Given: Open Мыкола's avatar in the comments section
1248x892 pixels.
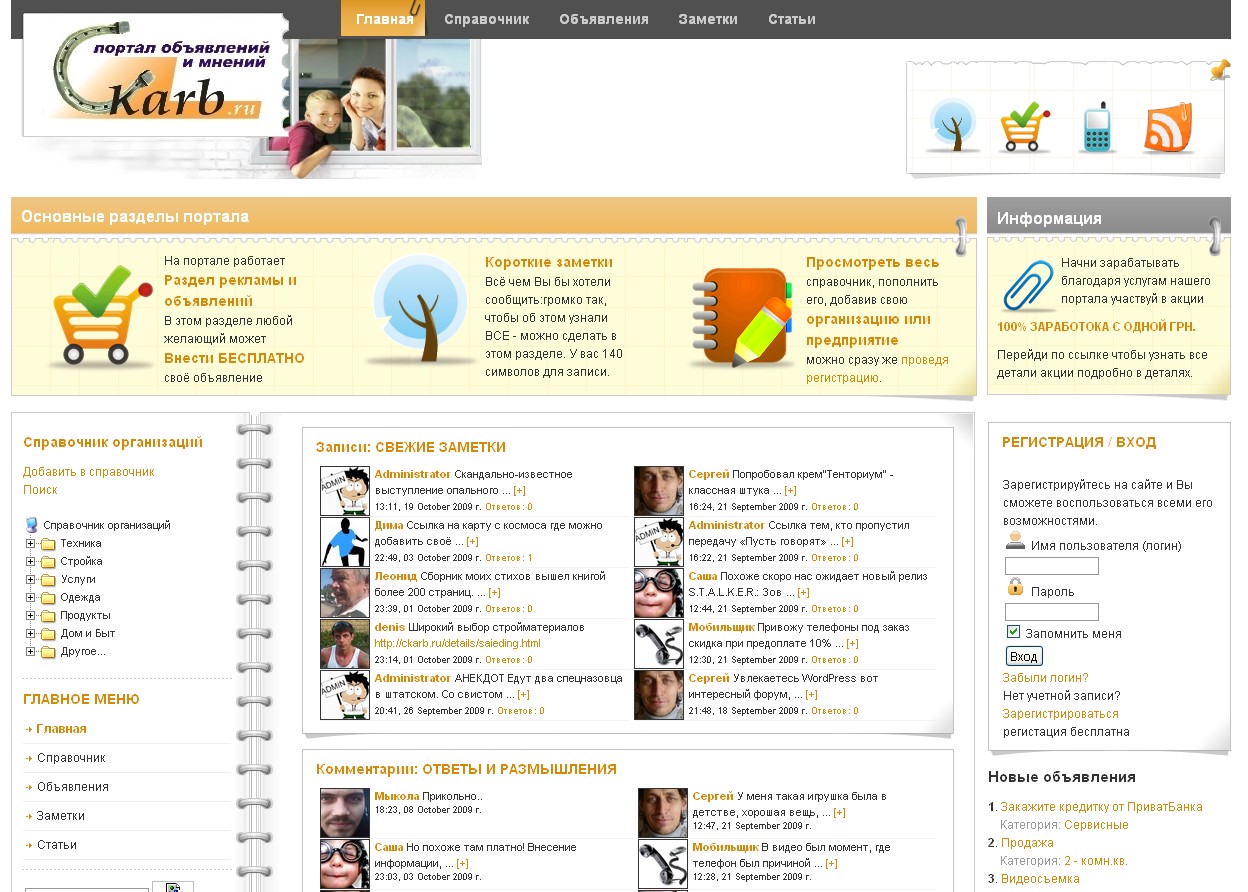Looking at the screenshot, I should coord(345,813).
